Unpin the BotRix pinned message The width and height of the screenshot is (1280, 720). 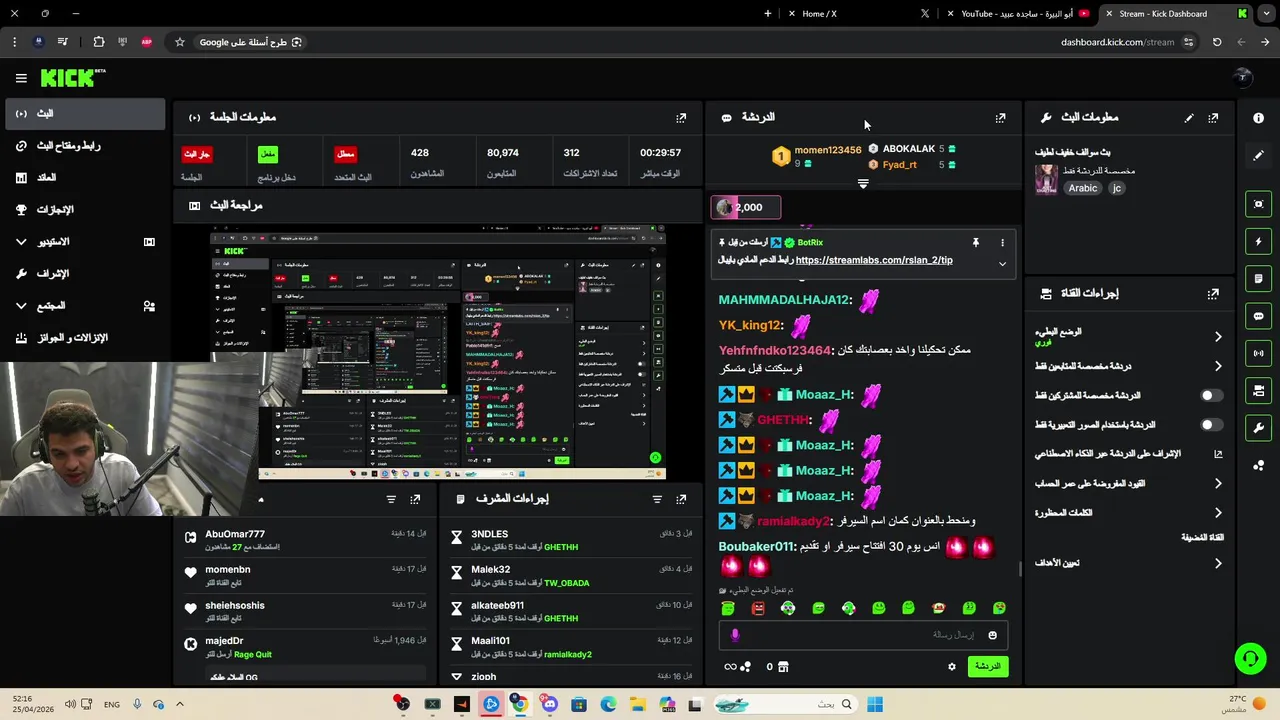coord(975,243)
